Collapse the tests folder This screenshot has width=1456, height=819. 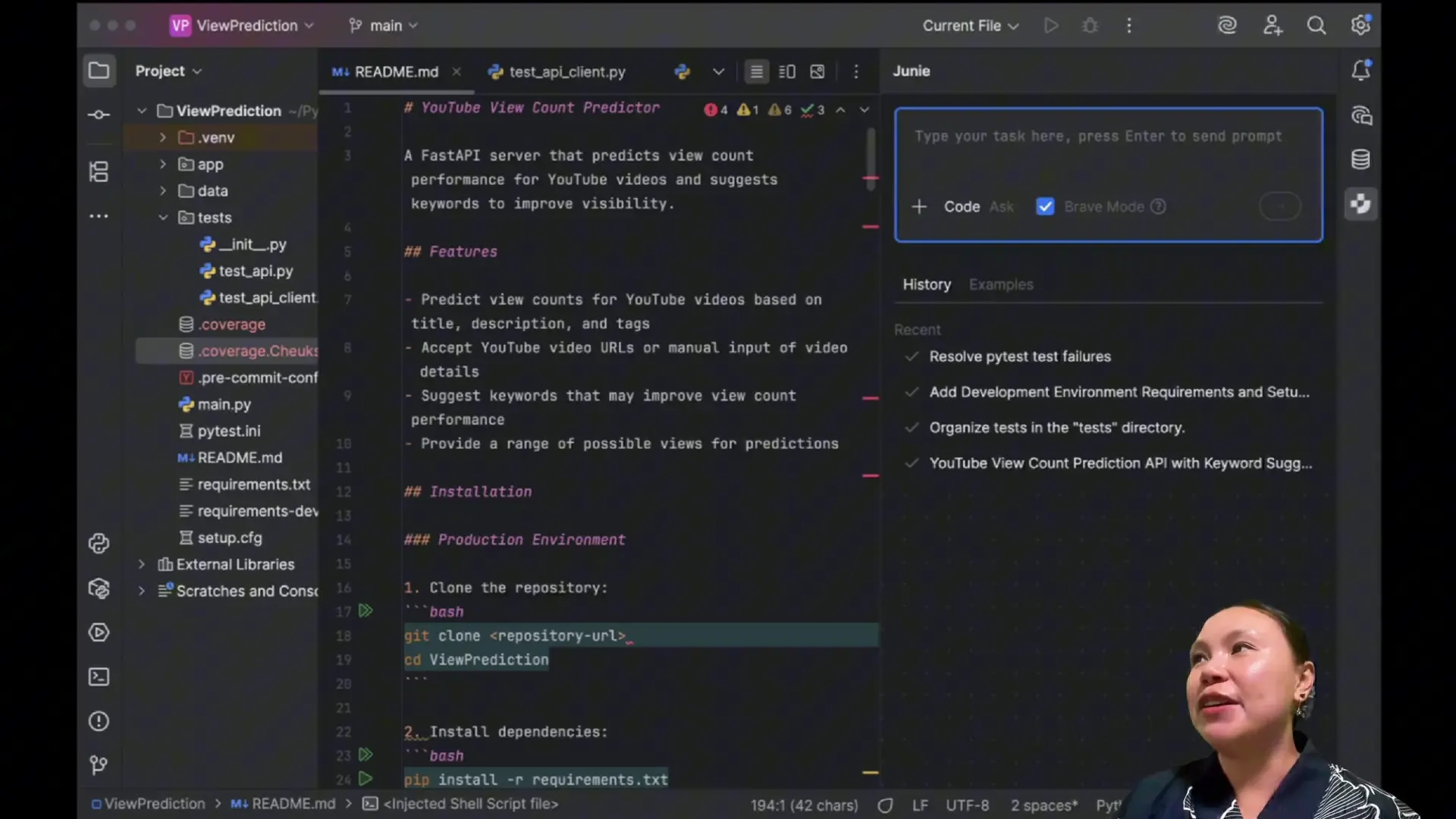pos(162,218)
